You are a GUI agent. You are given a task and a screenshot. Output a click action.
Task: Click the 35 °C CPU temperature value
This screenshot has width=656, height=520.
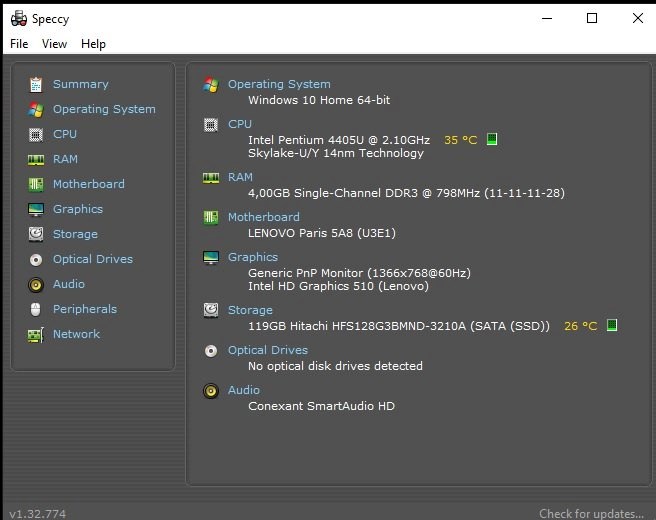tap(461, 140)
